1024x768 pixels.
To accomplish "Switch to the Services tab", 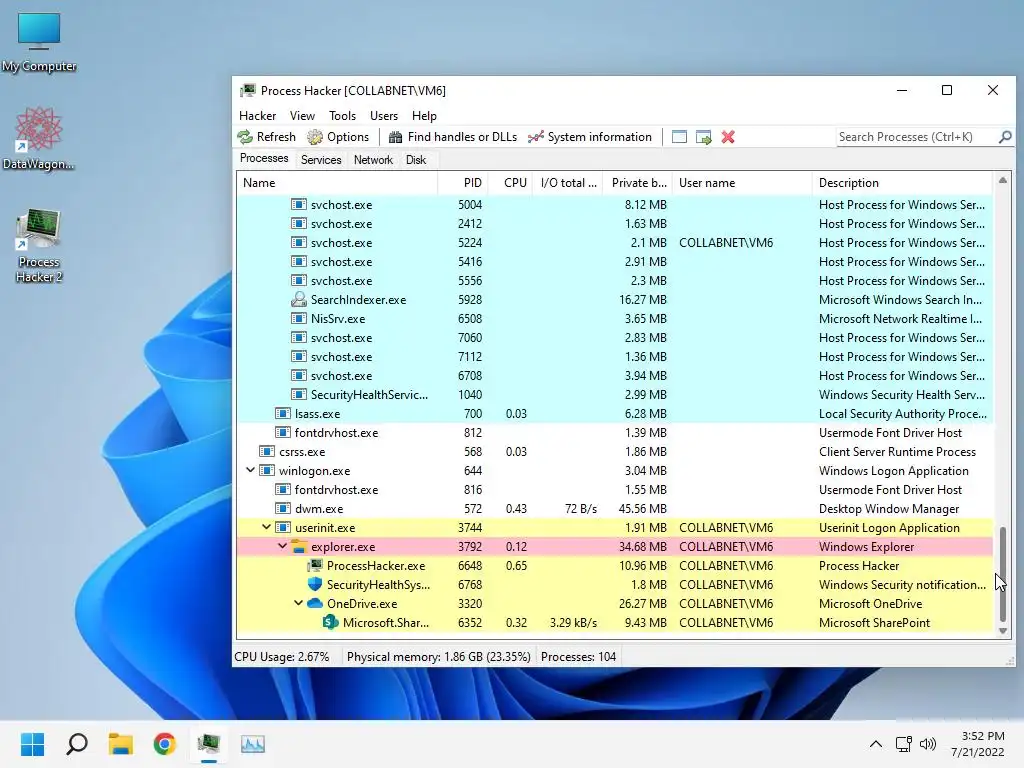I will (x=321, y=160).
